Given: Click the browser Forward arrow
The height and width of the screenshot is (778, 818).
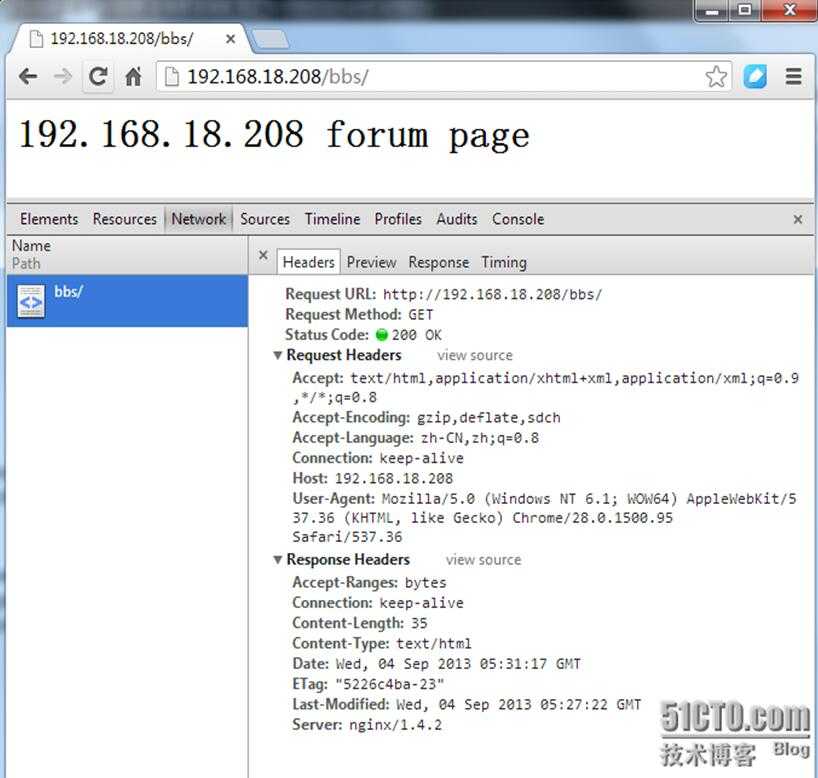Looking at the screenshot, I should [63, 77].
